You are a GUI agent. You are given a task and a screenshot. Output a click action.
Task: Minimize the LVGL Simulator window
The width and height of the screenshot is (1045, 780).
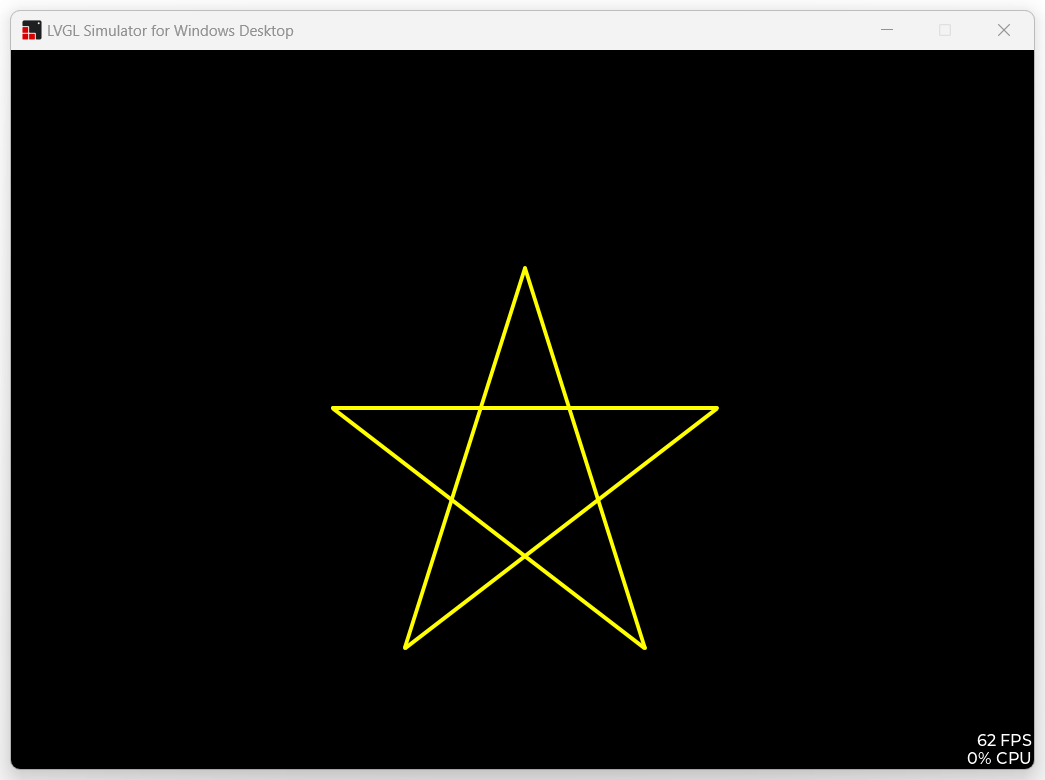(886, 30)
